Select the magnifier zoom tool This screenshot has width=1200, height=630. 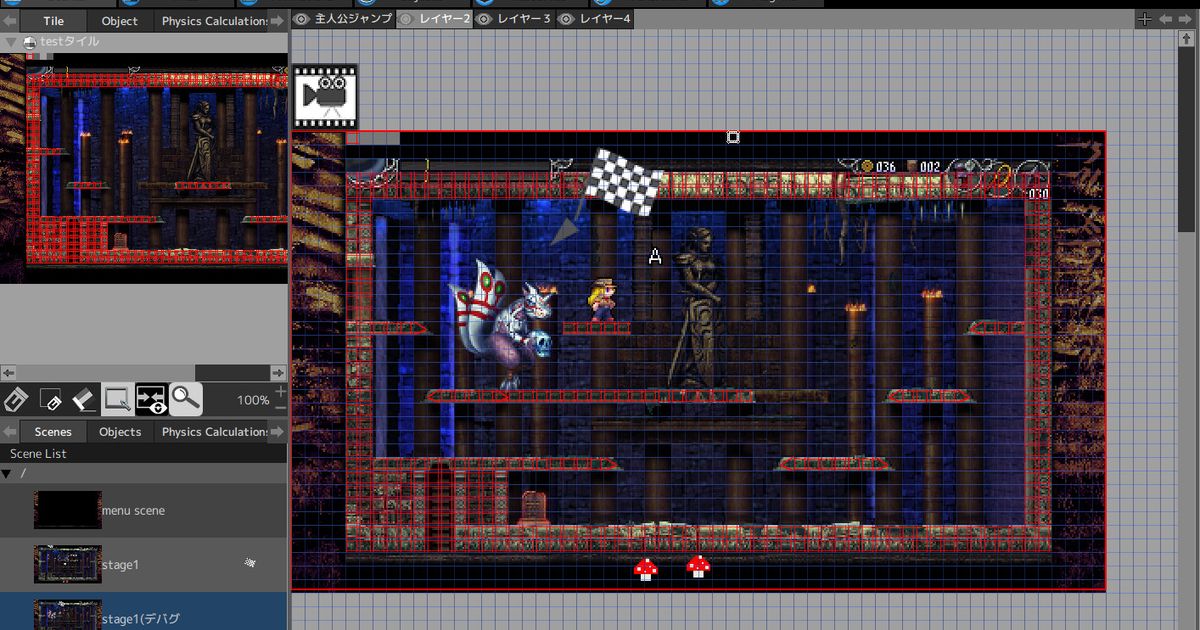click(x=185, y=400)
